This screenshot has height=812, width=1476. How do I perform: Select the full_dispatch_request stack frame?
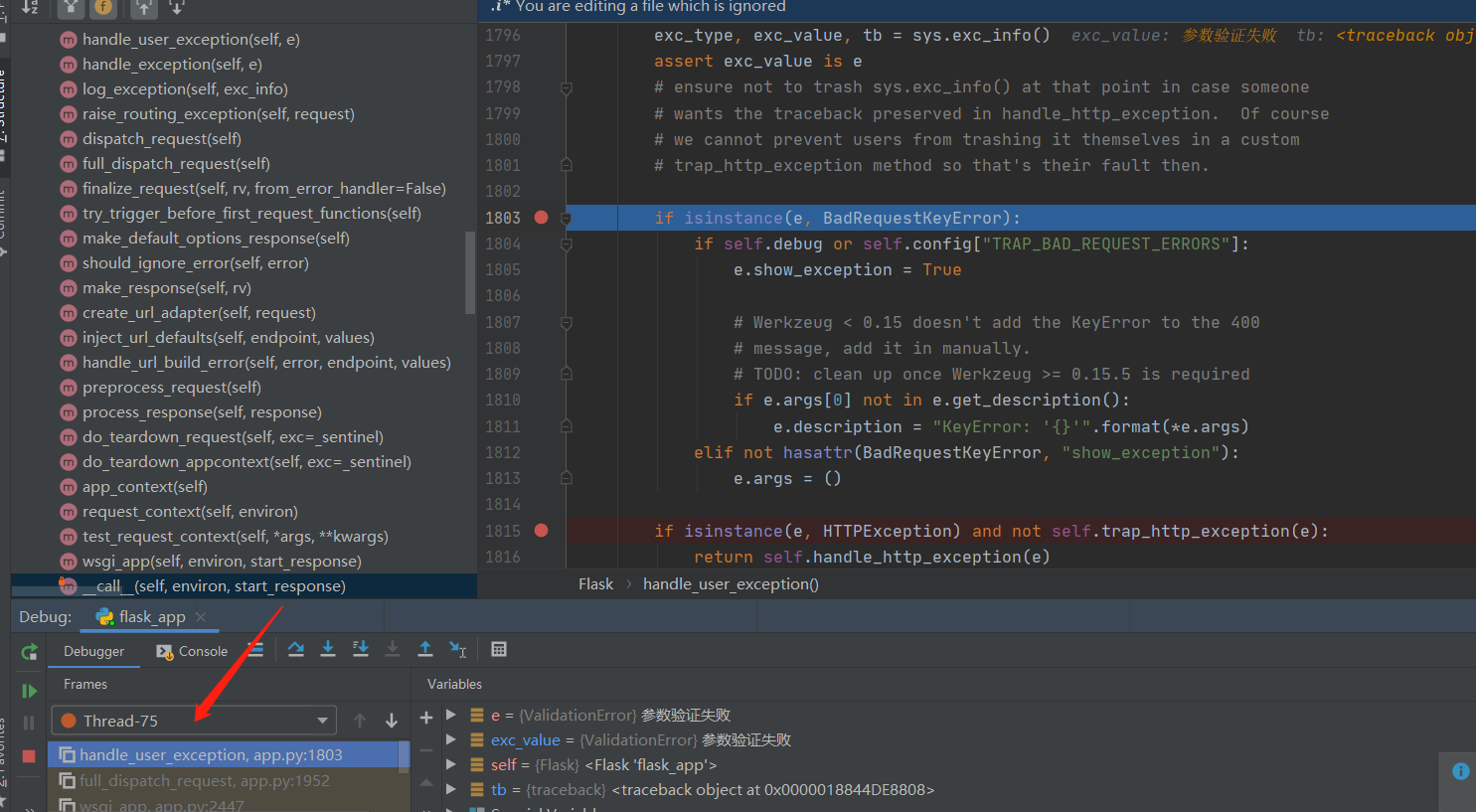point(204,781)
